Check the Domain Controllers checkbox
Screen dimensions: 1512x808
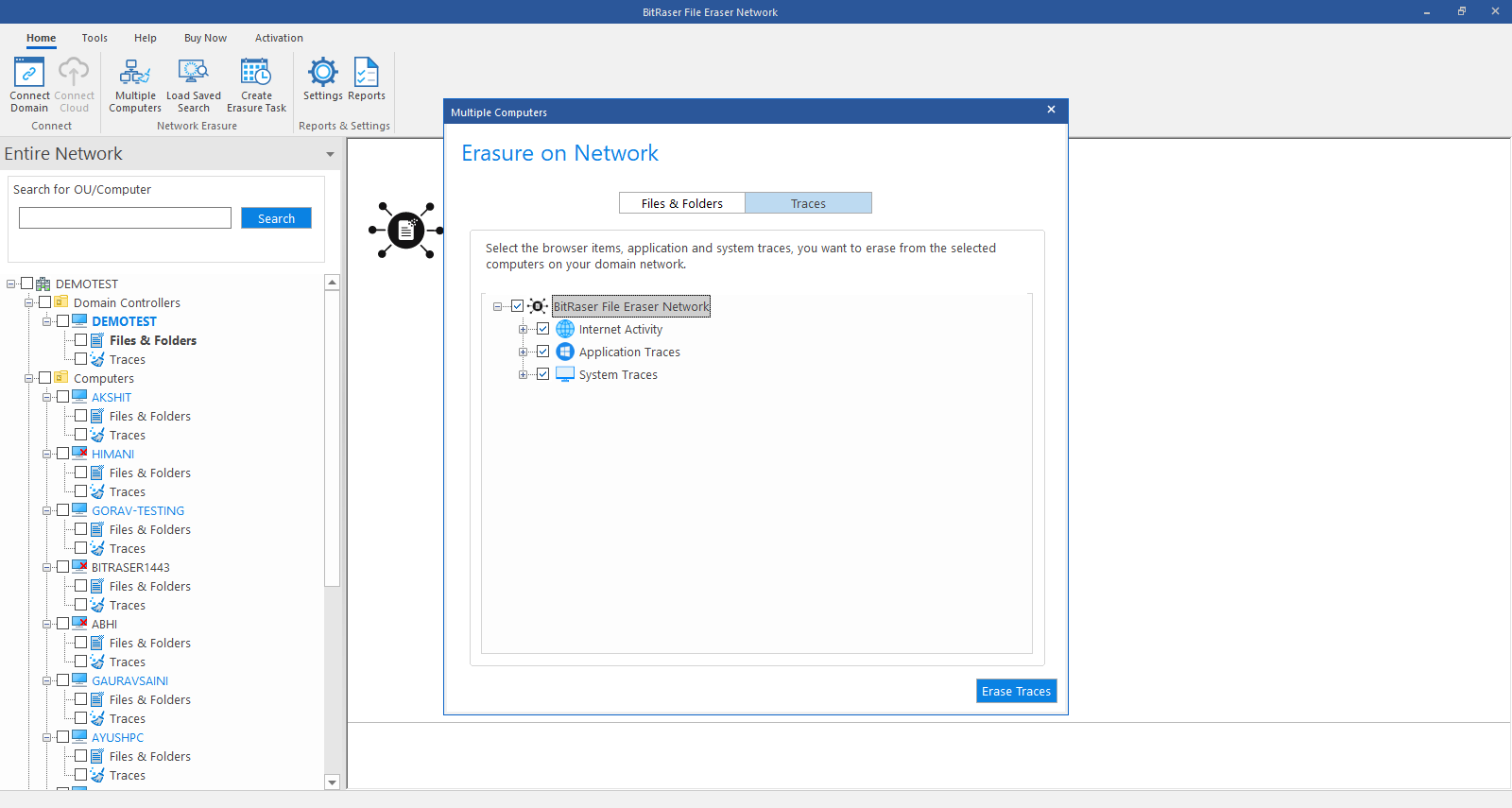click(x=44, y=302)
